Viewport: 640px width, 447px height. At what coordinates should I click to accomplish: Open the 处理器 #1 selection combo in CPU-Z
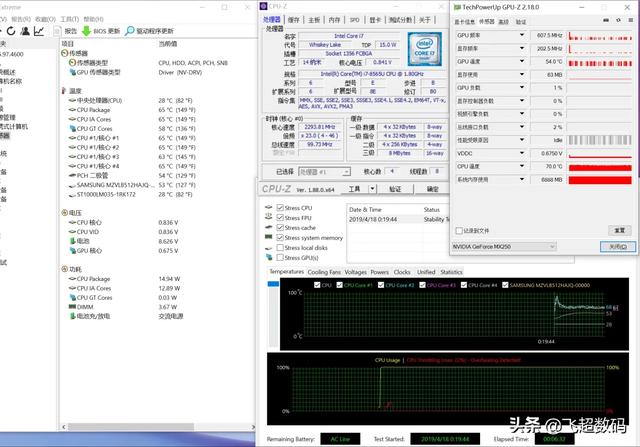pyautogui.click(x=324, y=172)
